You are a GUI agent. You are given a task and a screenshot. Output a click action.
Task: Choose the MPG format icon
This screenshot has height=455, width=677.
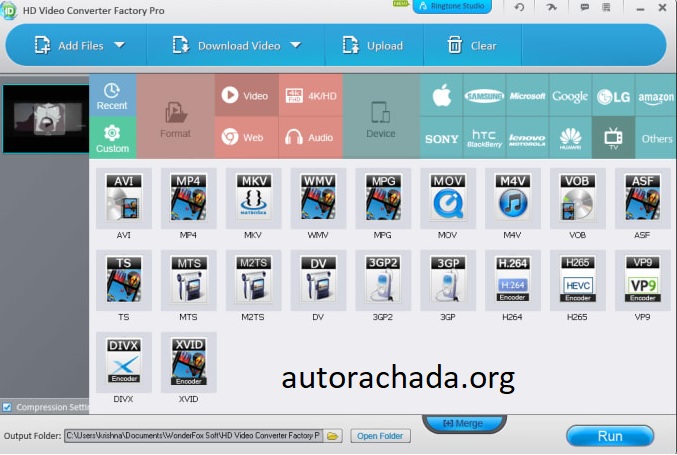[x=383, y=198]
